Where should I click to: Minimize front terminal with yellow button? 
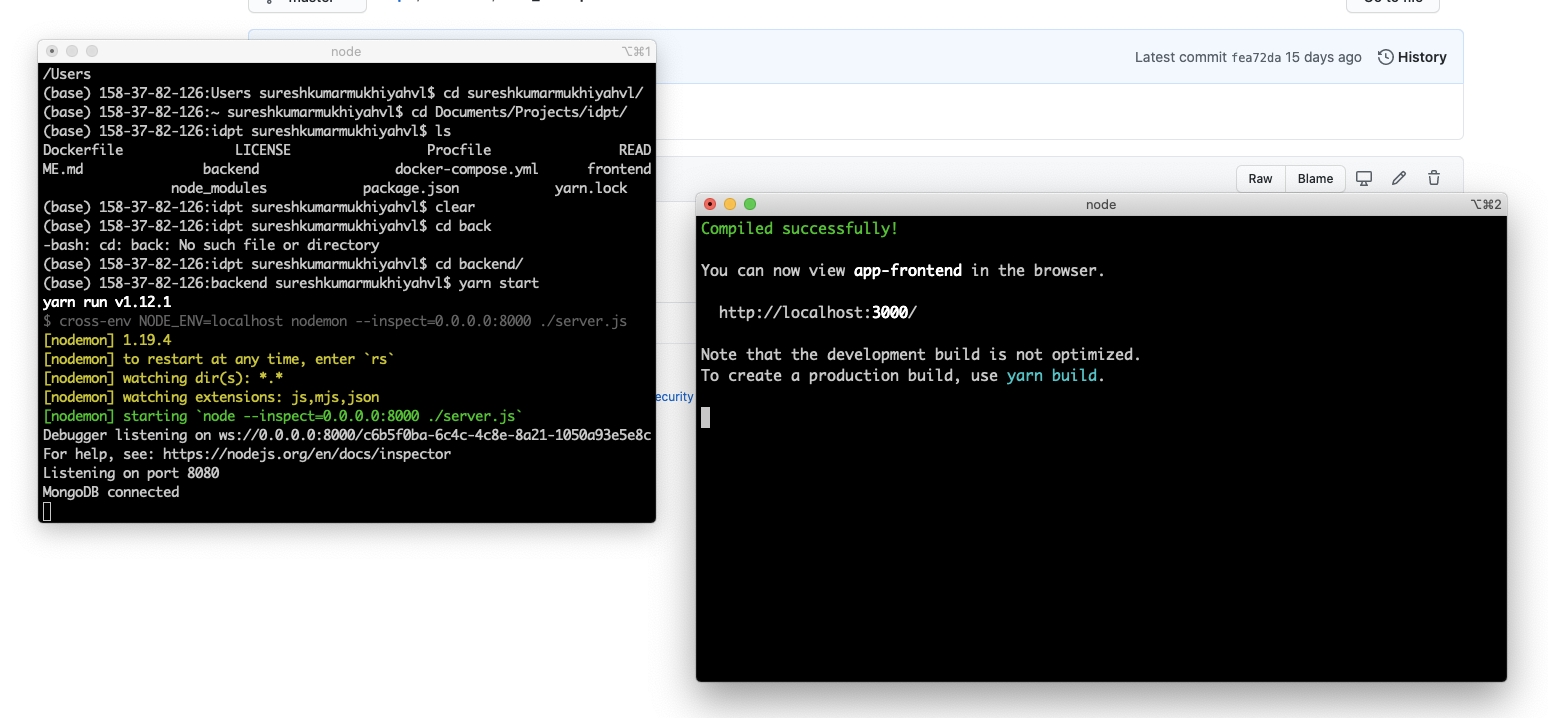[730, 204]
